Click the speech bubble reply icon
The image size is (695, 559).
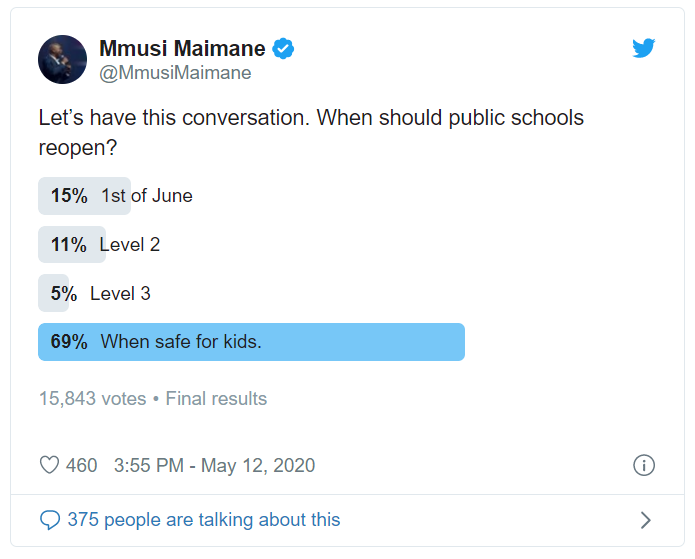click(49, 520)
